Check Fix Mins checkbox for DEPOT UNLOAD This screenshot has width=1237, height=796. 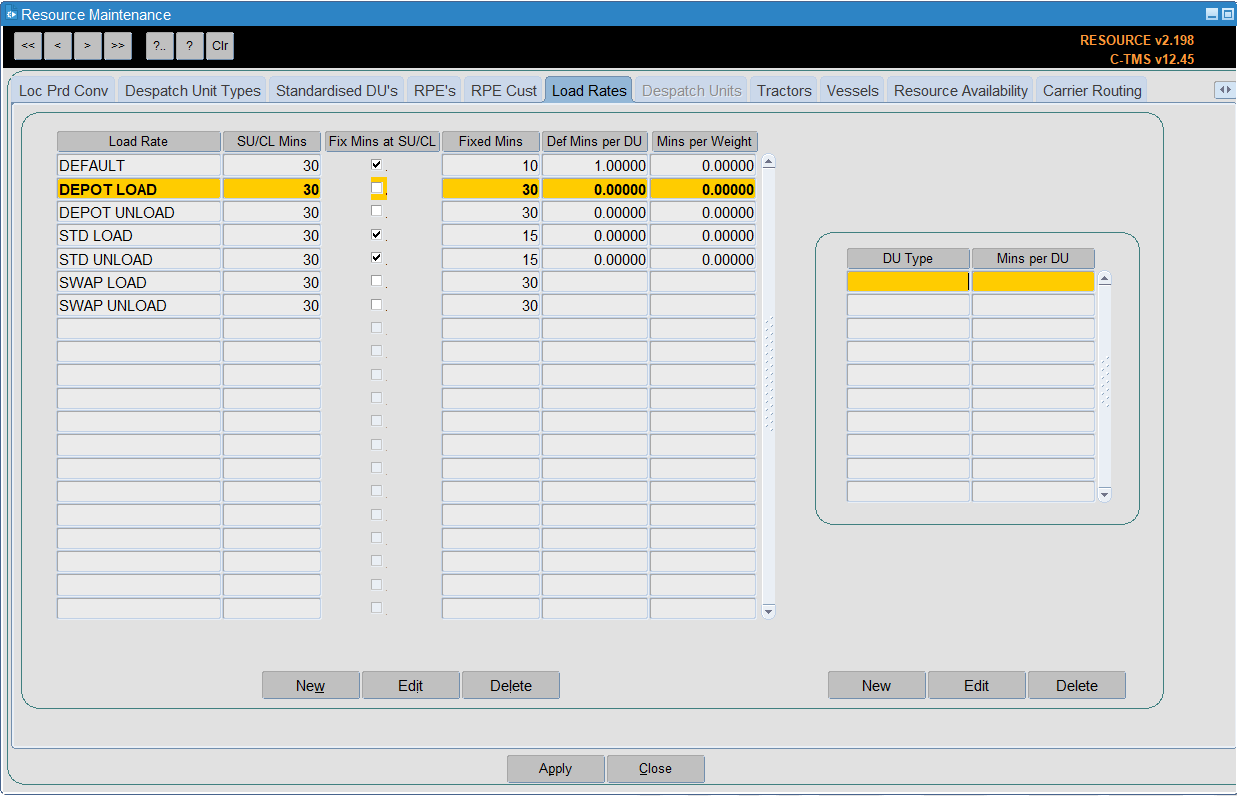tap(377, 211)
